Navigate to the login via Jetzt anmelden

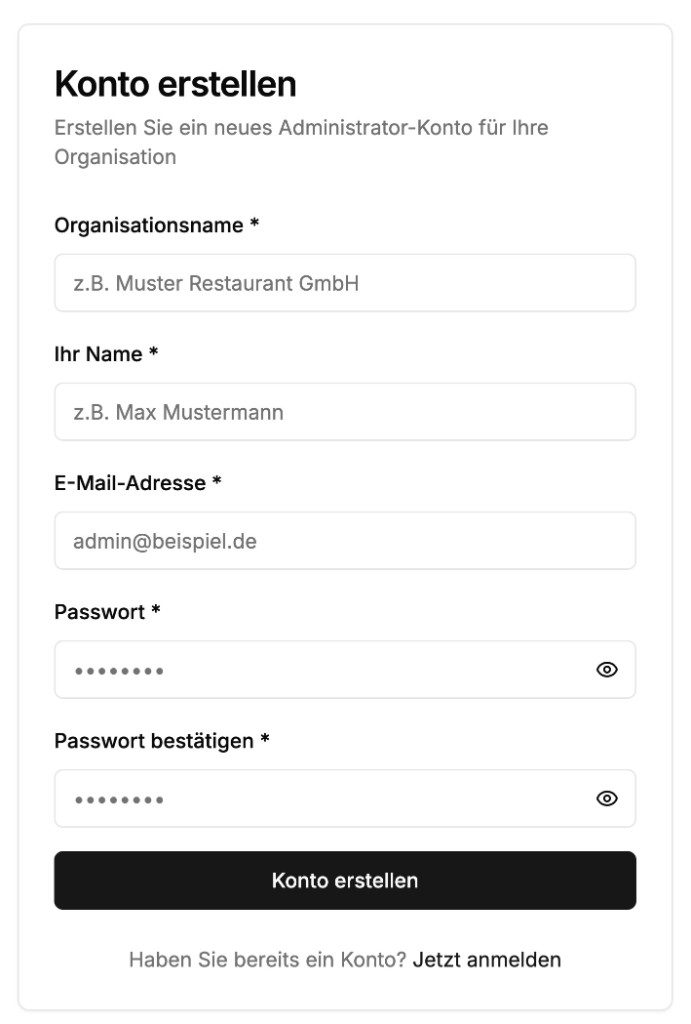[487, 959]
